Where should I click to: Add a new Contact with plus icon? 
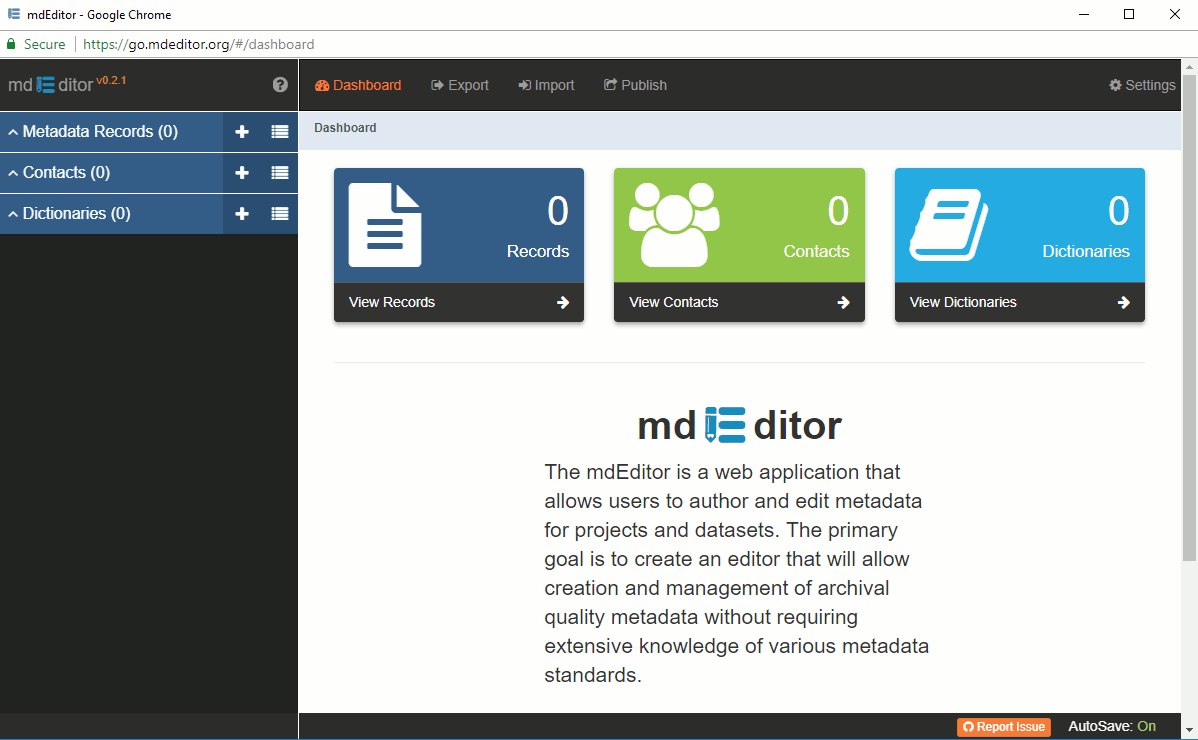(242, 173)
